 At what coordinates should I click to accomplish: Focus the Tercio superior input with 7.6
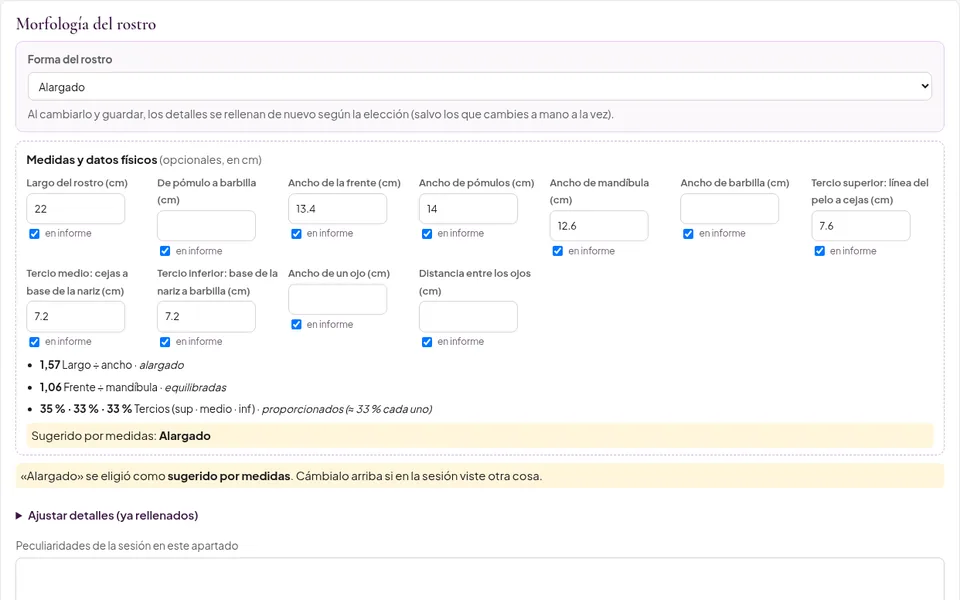861,226
